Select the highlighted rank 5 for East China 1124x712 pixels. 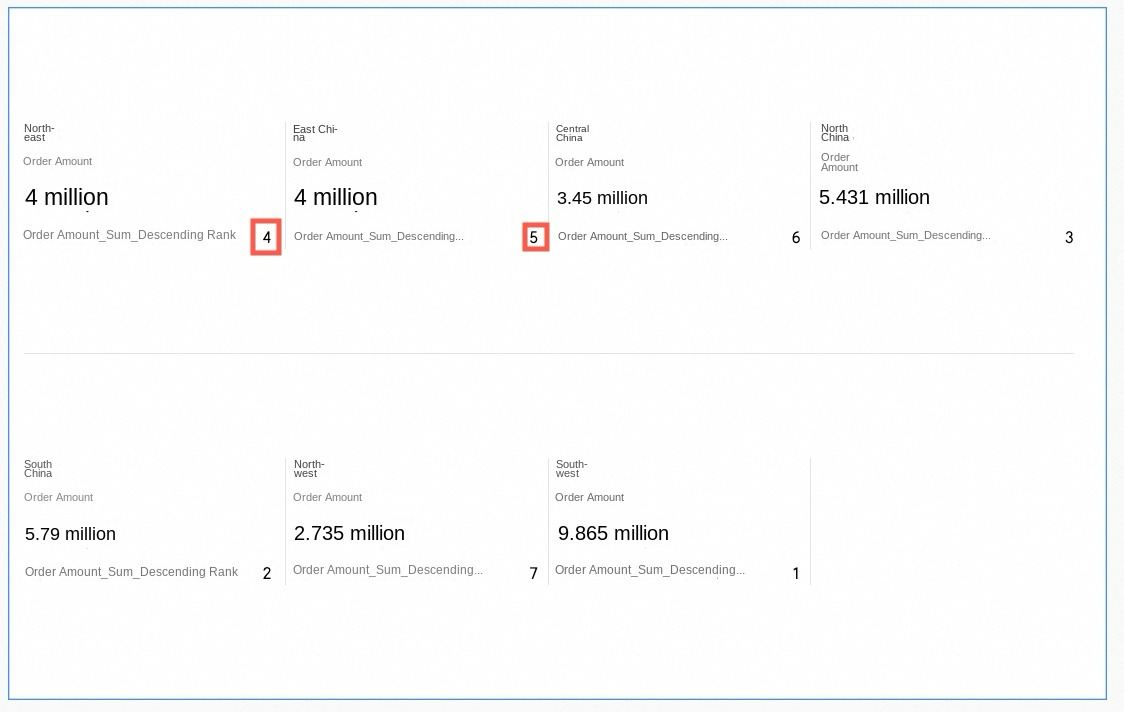534,238
